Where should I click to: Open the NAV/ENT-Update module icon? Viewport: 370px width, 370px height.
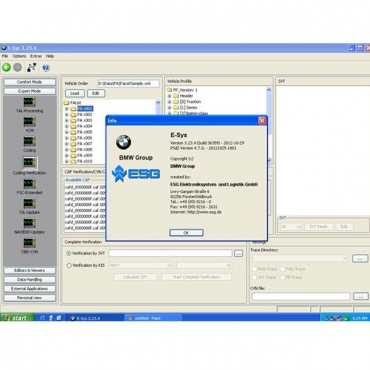point(29,223)
